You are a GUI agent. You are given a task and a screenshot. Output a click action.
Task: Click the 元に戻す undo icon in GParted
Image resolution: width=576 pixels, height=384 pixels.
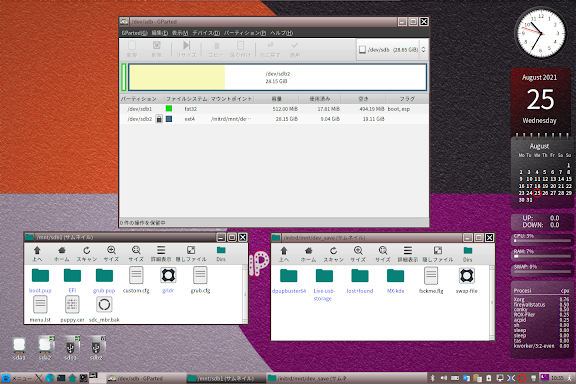(270, 46)
